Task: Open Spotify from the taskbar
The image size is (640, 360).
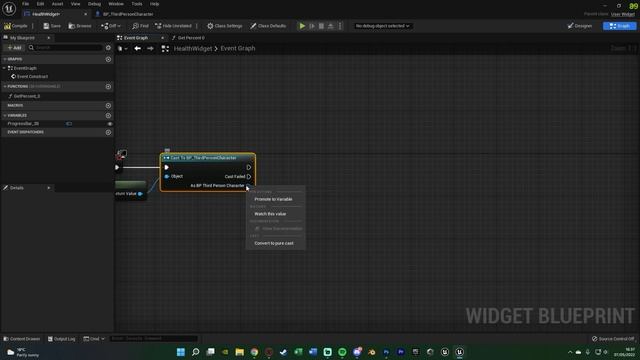Action: pos(342,352)
